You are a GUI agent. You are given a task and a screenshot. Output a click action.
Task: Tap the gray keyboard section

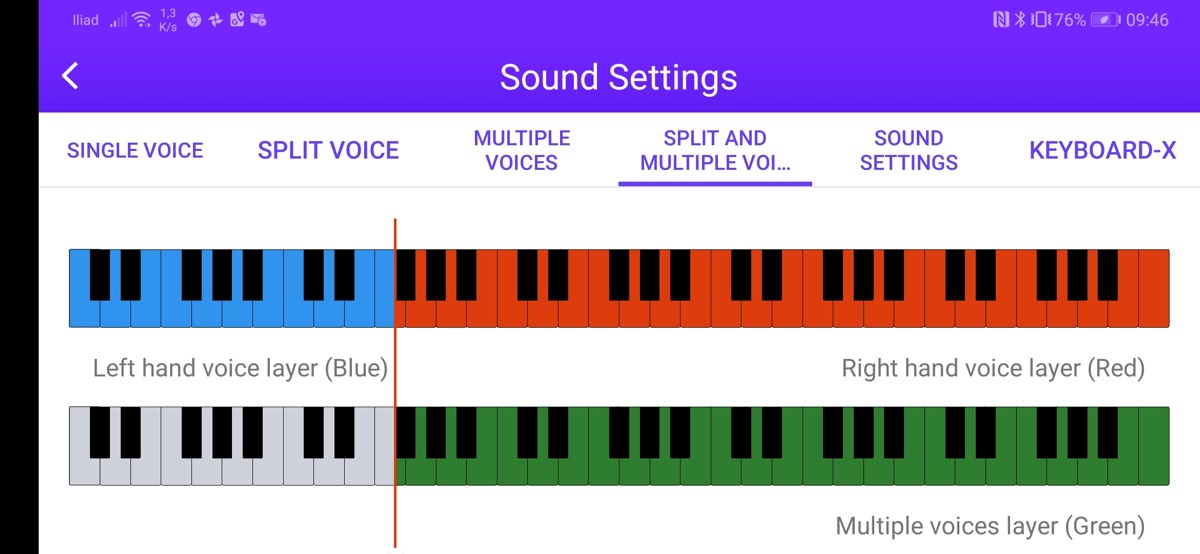[230, 470]
